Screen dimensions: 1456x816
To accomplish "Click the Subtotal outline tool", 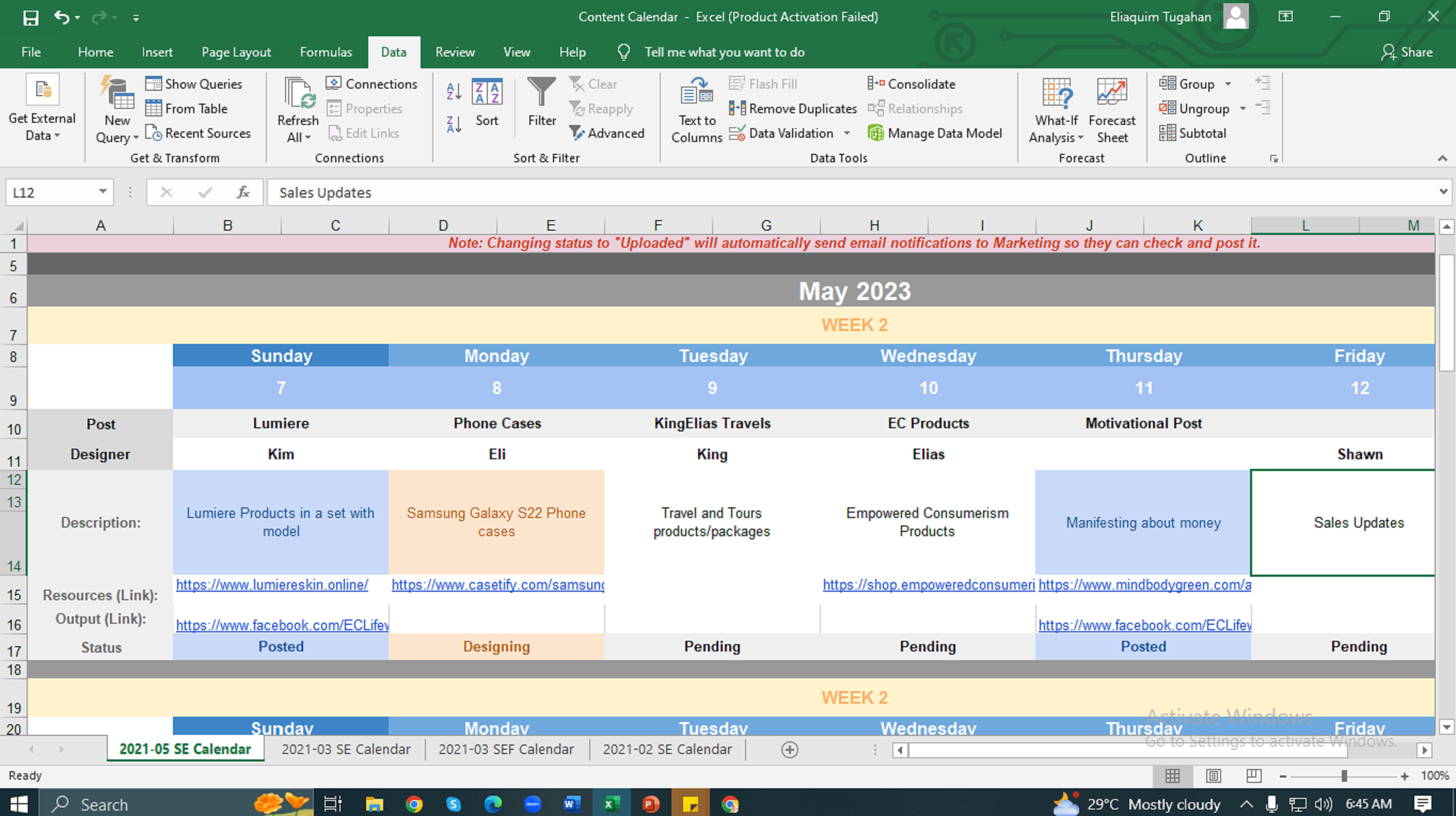I will pyautogui.click(x=1193, y=134).
